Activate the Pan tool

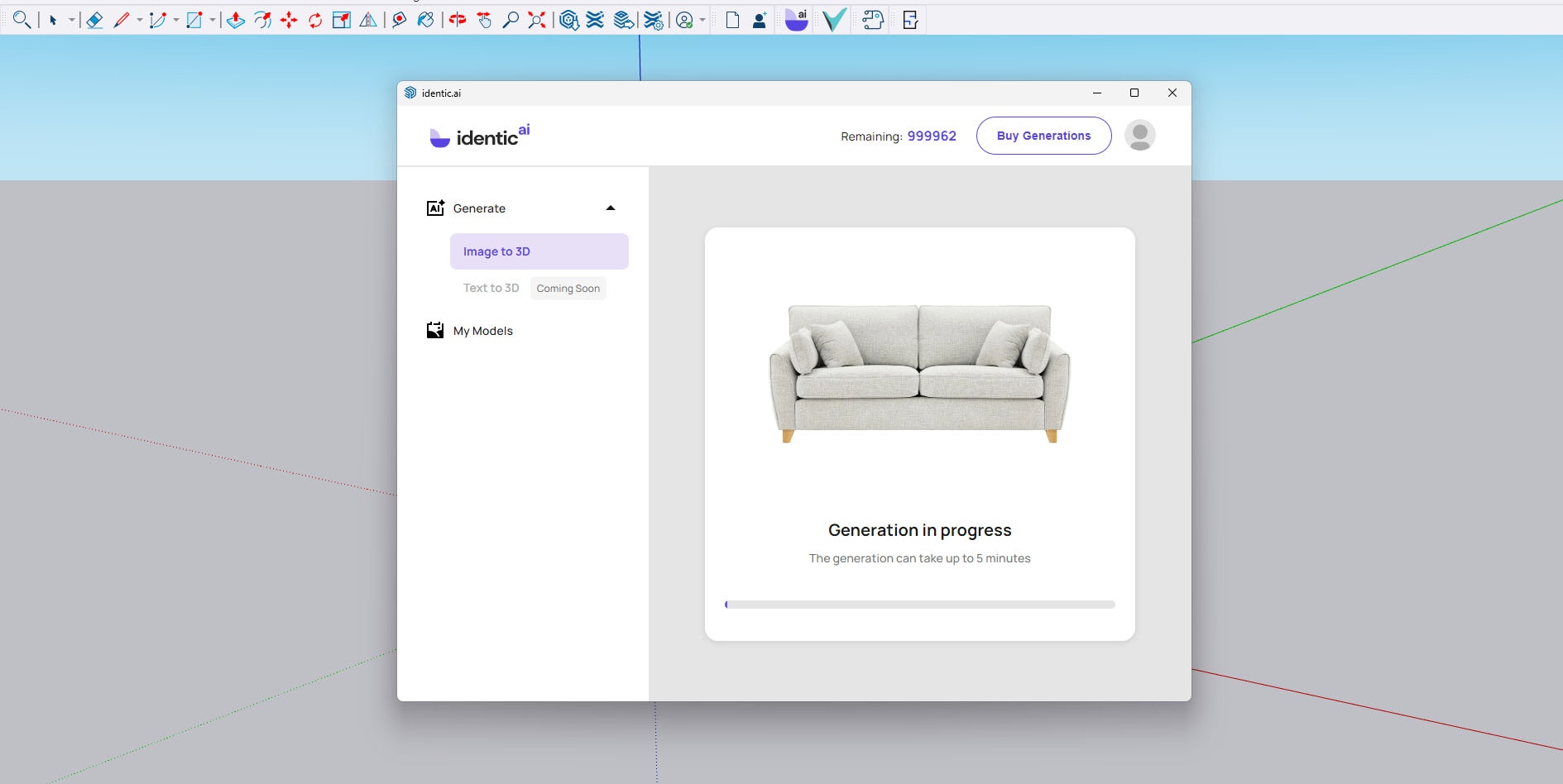(484, 20)
